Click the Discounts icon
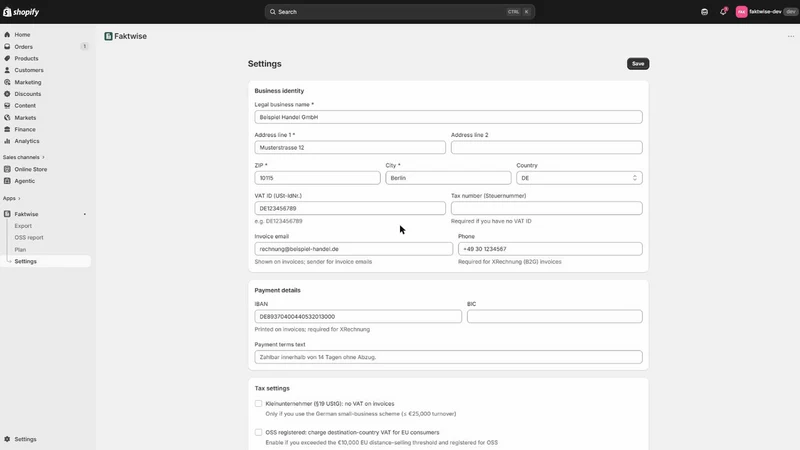Screen dimensions: 800x450 (x=7, y=94)
